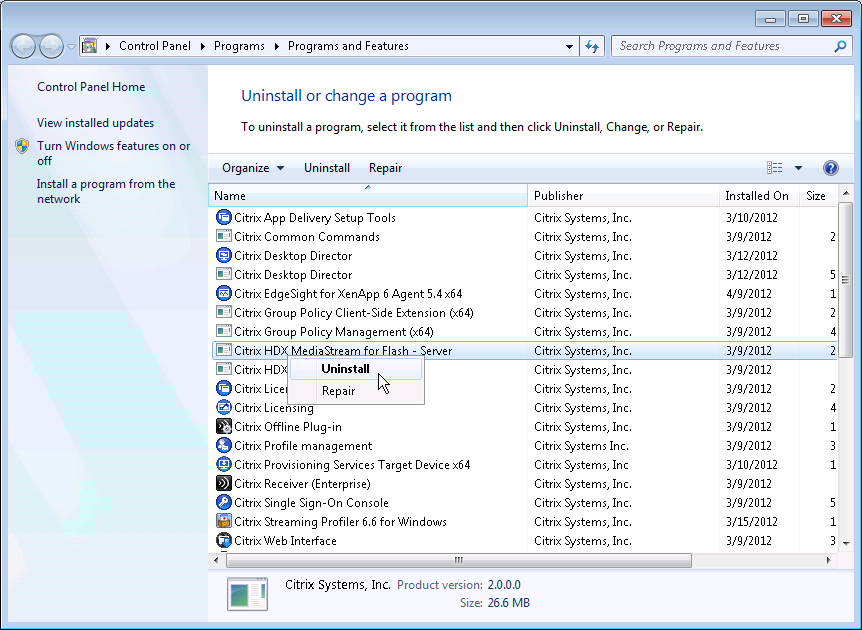Click the Citrix Systems Inc. publisher of Profile management

(x=581, y=446)
